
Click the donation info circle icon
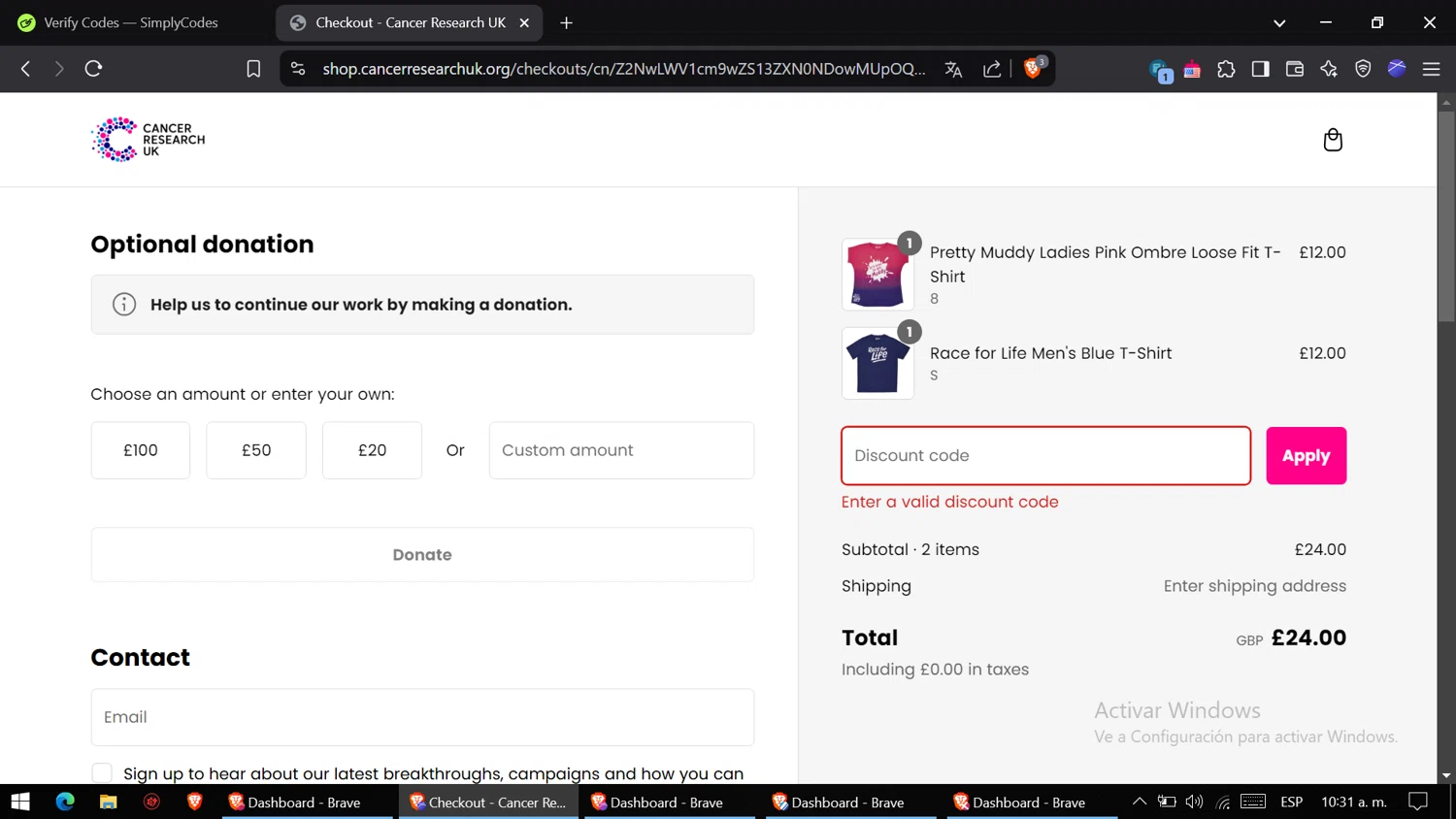point(124,305)
